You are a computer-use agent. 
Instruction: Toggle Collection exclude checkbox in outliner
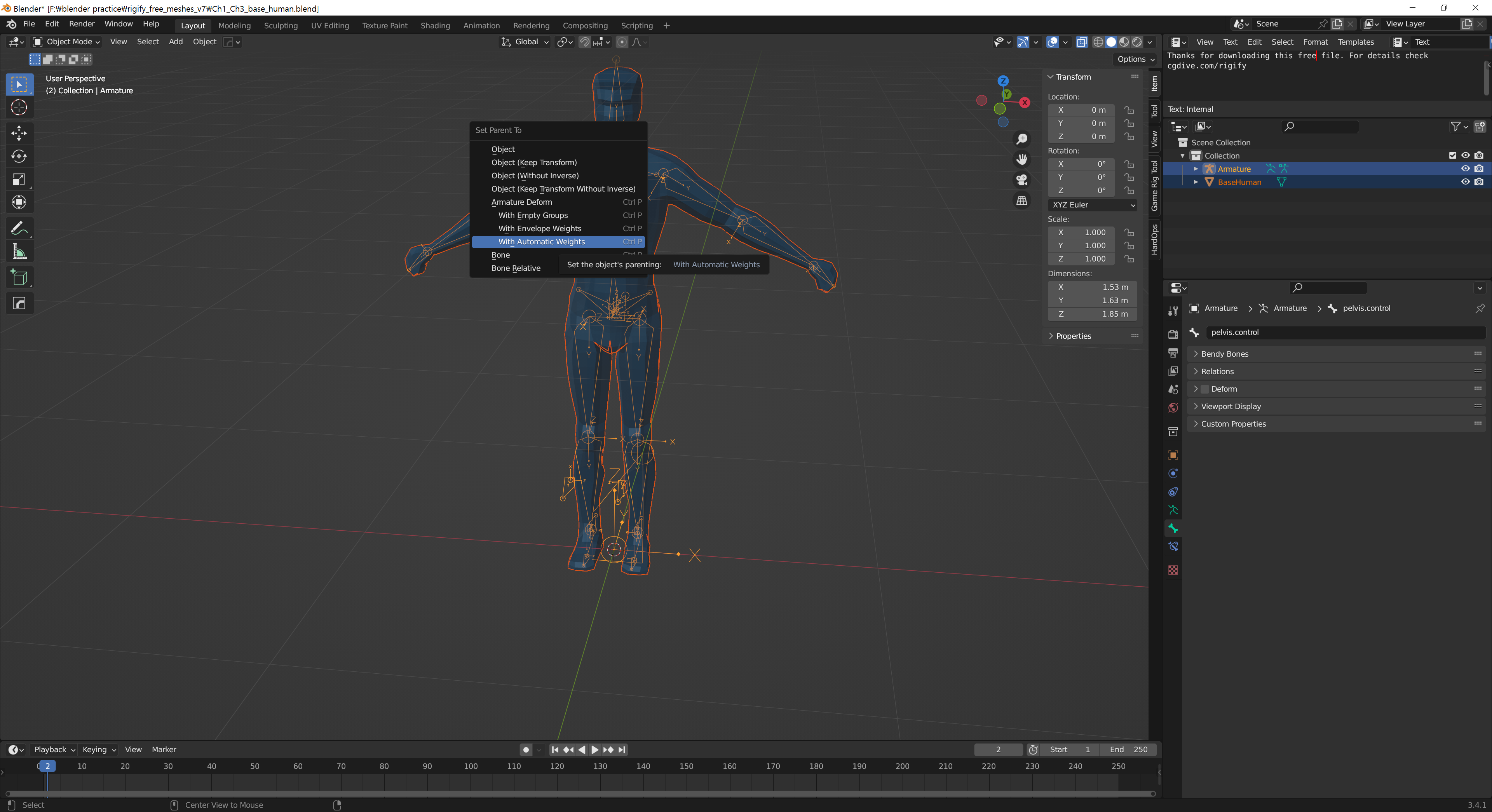[1452, 155]
